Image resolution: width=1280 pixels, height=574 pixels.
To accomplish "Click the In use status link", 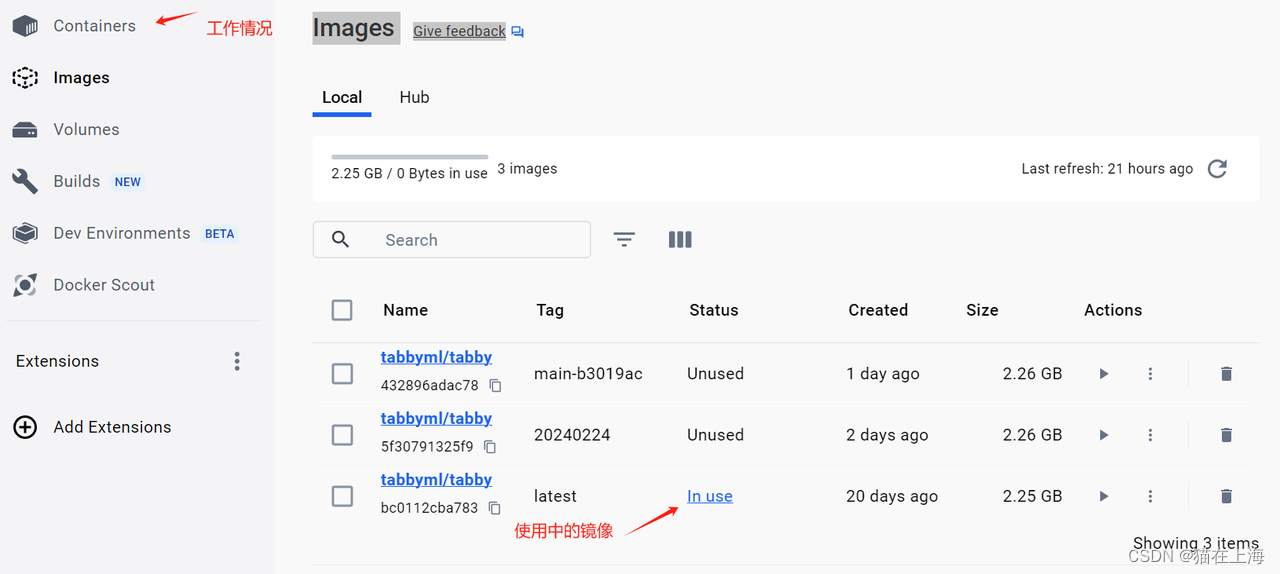I will click(x=710, y=496).
